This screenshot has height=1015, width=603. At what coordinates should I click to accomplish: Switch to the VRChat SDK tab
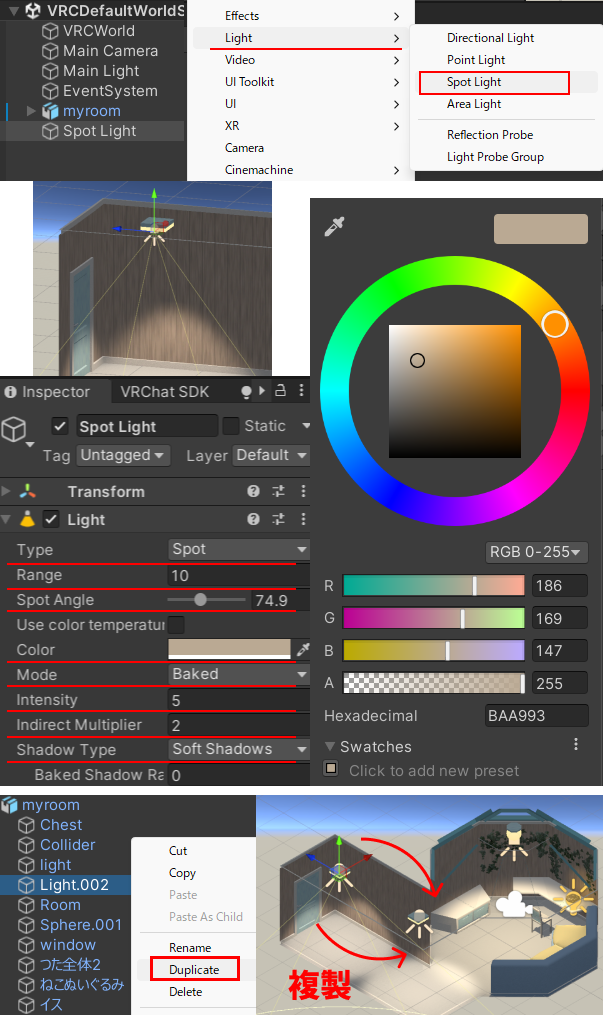point(165,392)
